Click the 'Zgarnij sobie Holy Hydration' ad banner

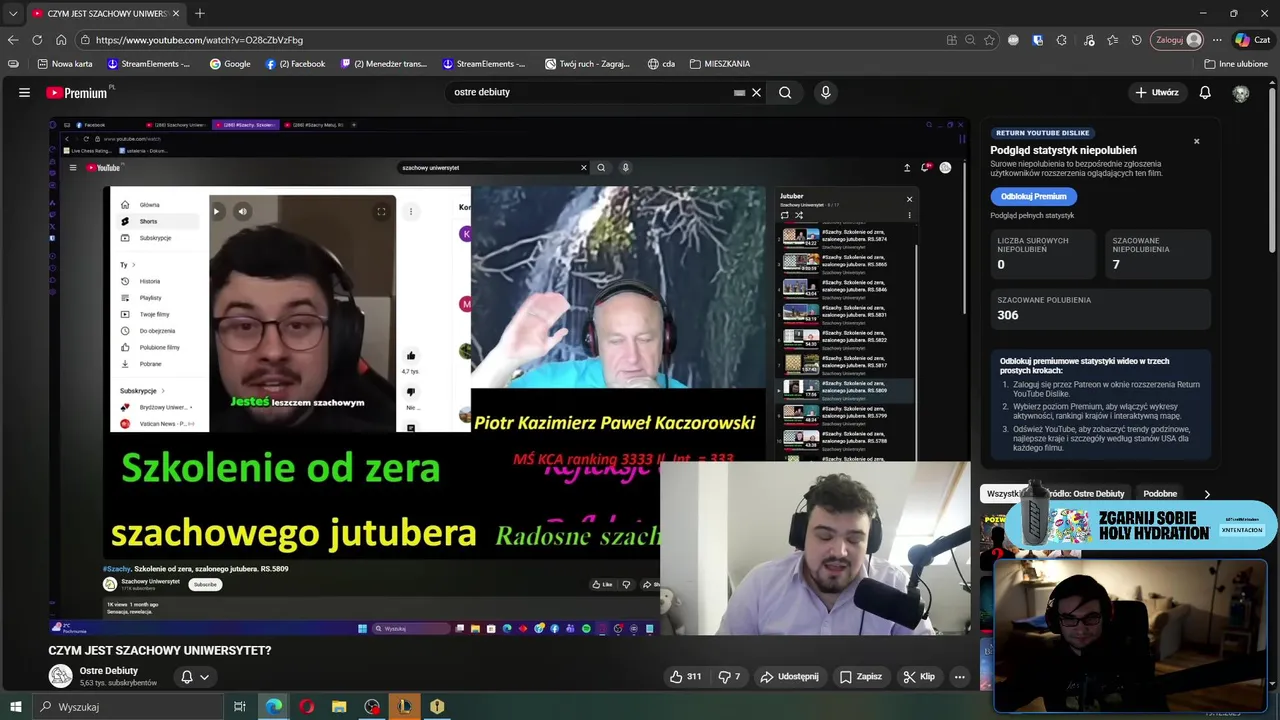pos(1140,524)
